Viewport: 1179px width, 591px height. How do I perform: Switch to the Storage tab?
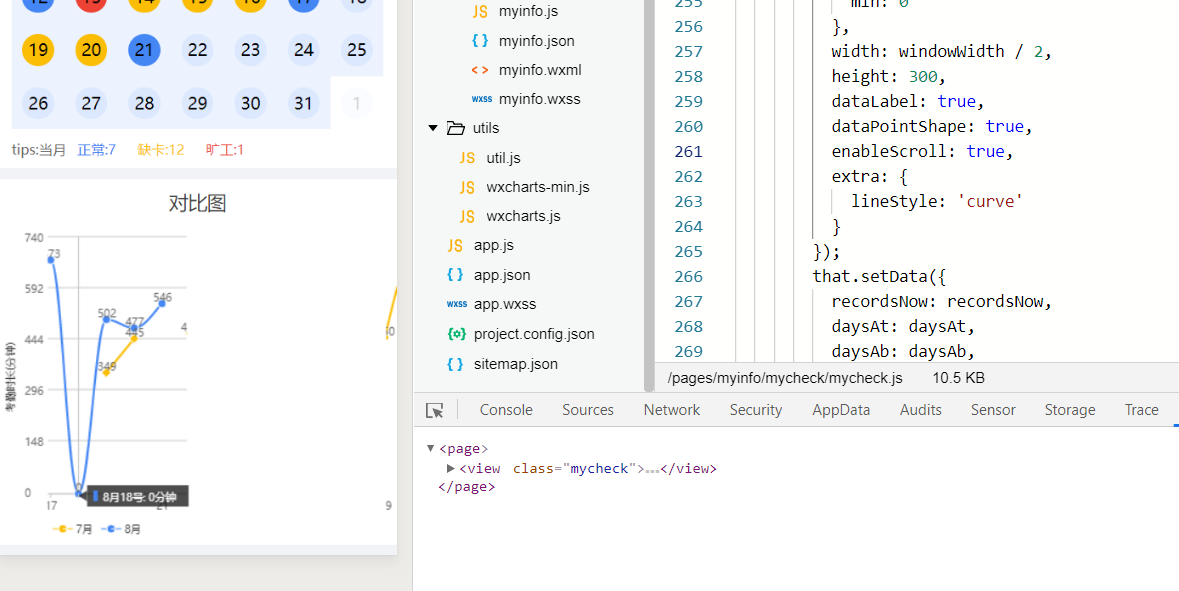[1069, 409]
